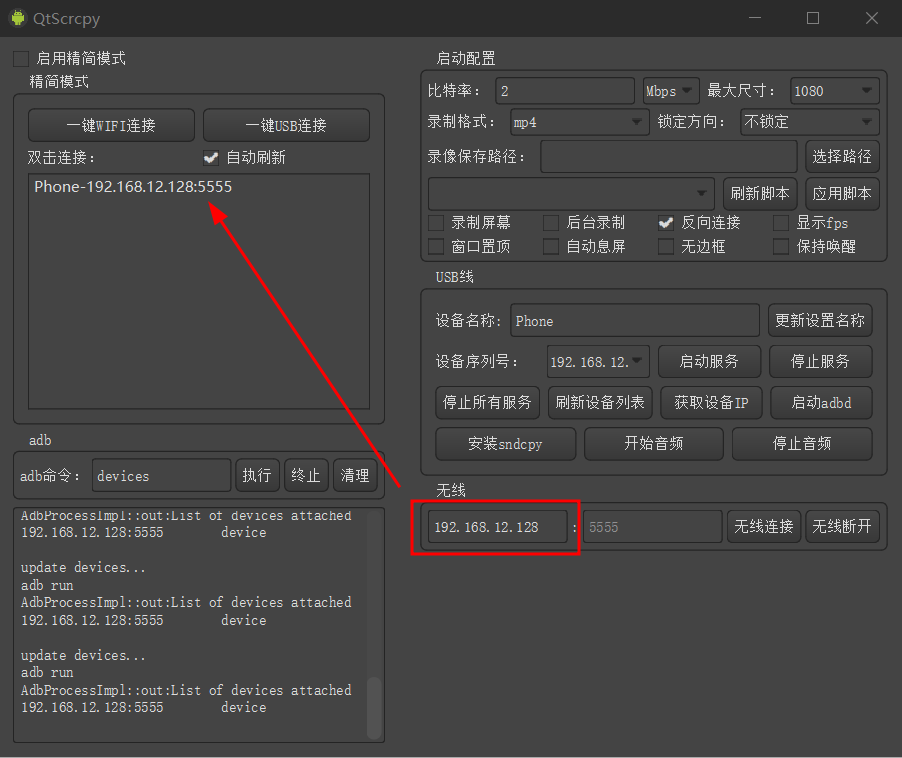902x758 pixels.
Task: Click the adb命令 devices input field
Action: point(162,476)
